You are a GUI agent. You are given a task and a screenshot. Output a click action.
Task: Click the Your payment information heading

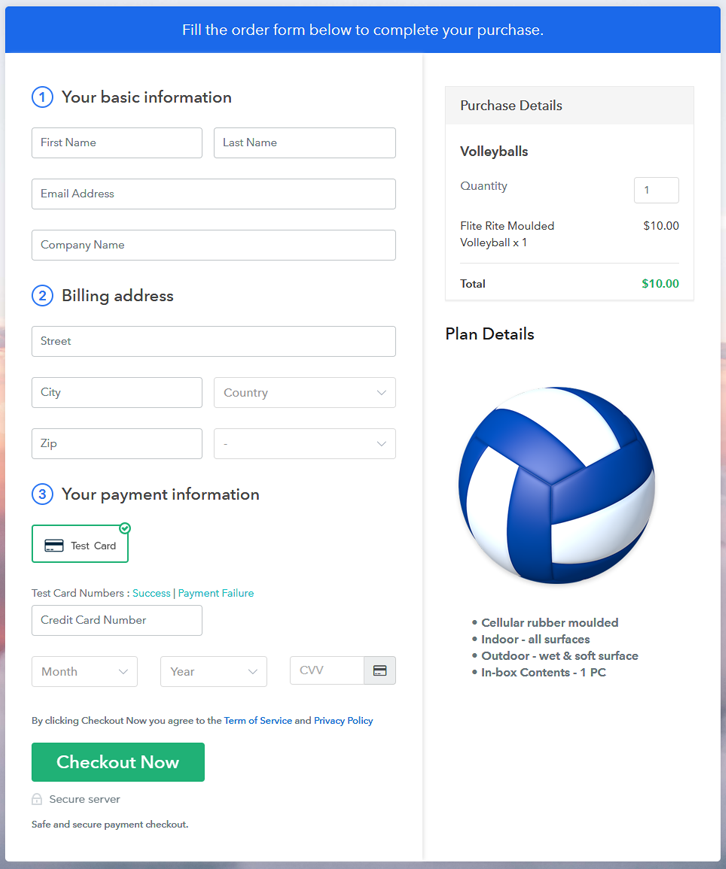point(160,494)
